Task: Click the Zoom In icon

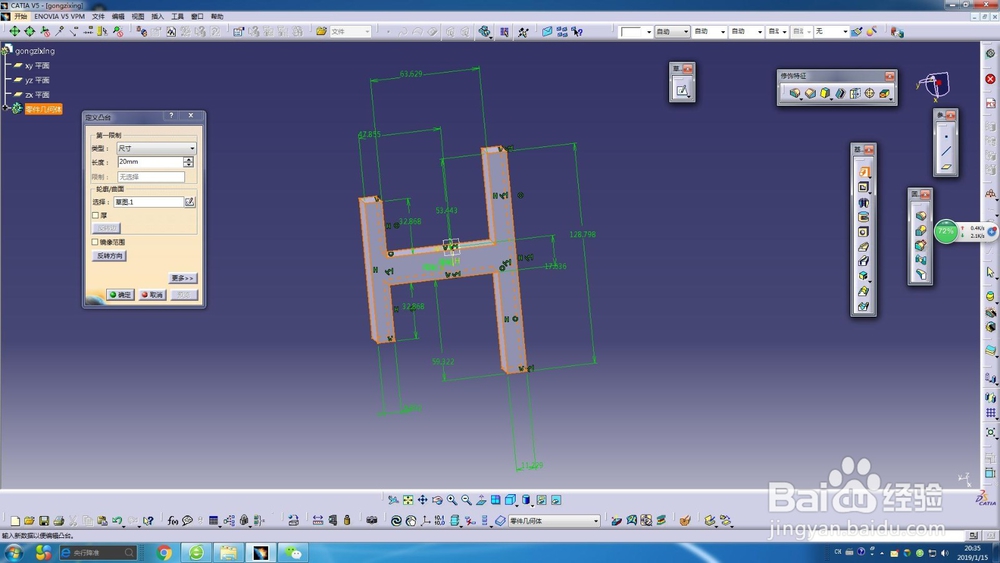Action: tap(452, 500)
